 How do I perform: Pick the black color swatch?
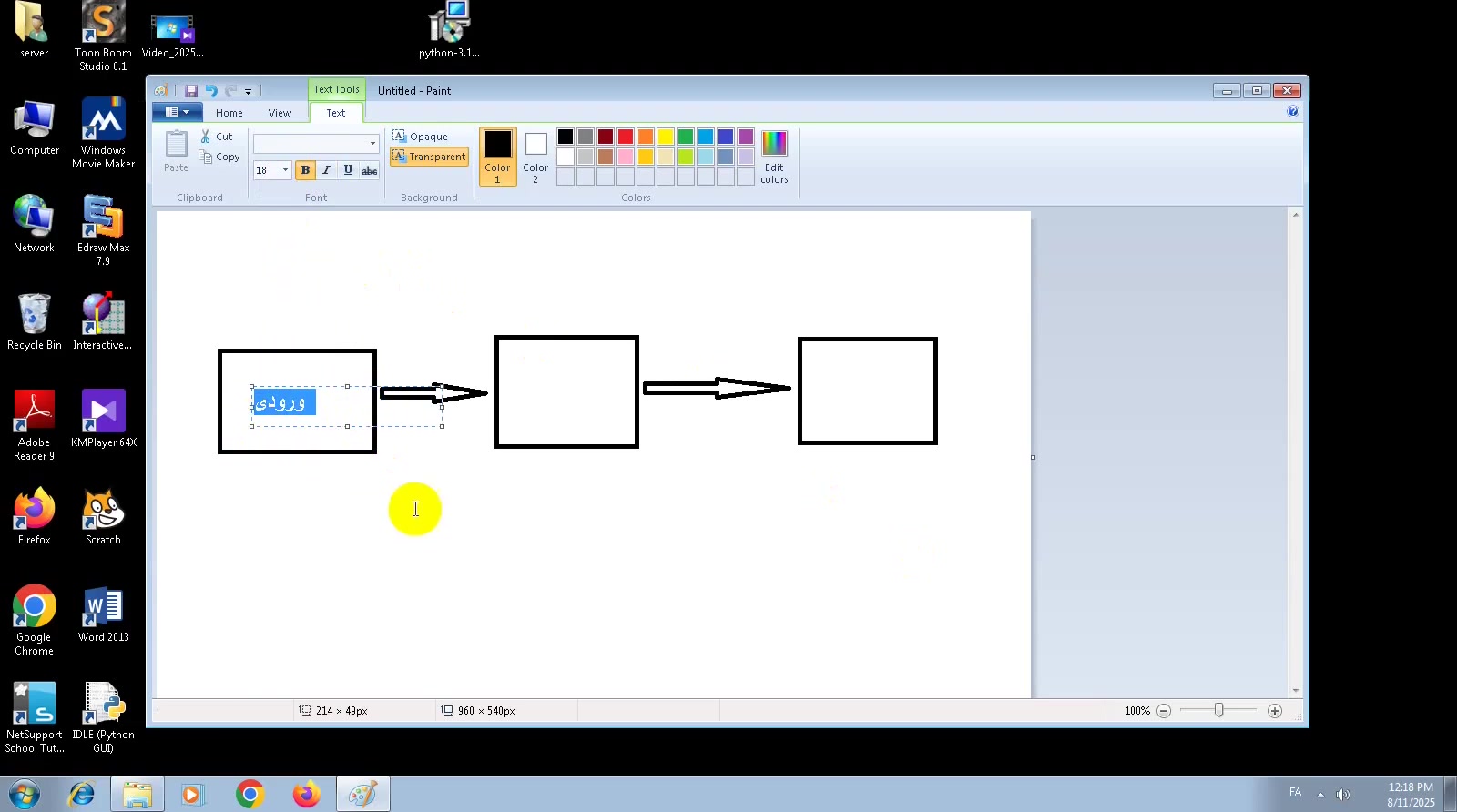point(565,137)
